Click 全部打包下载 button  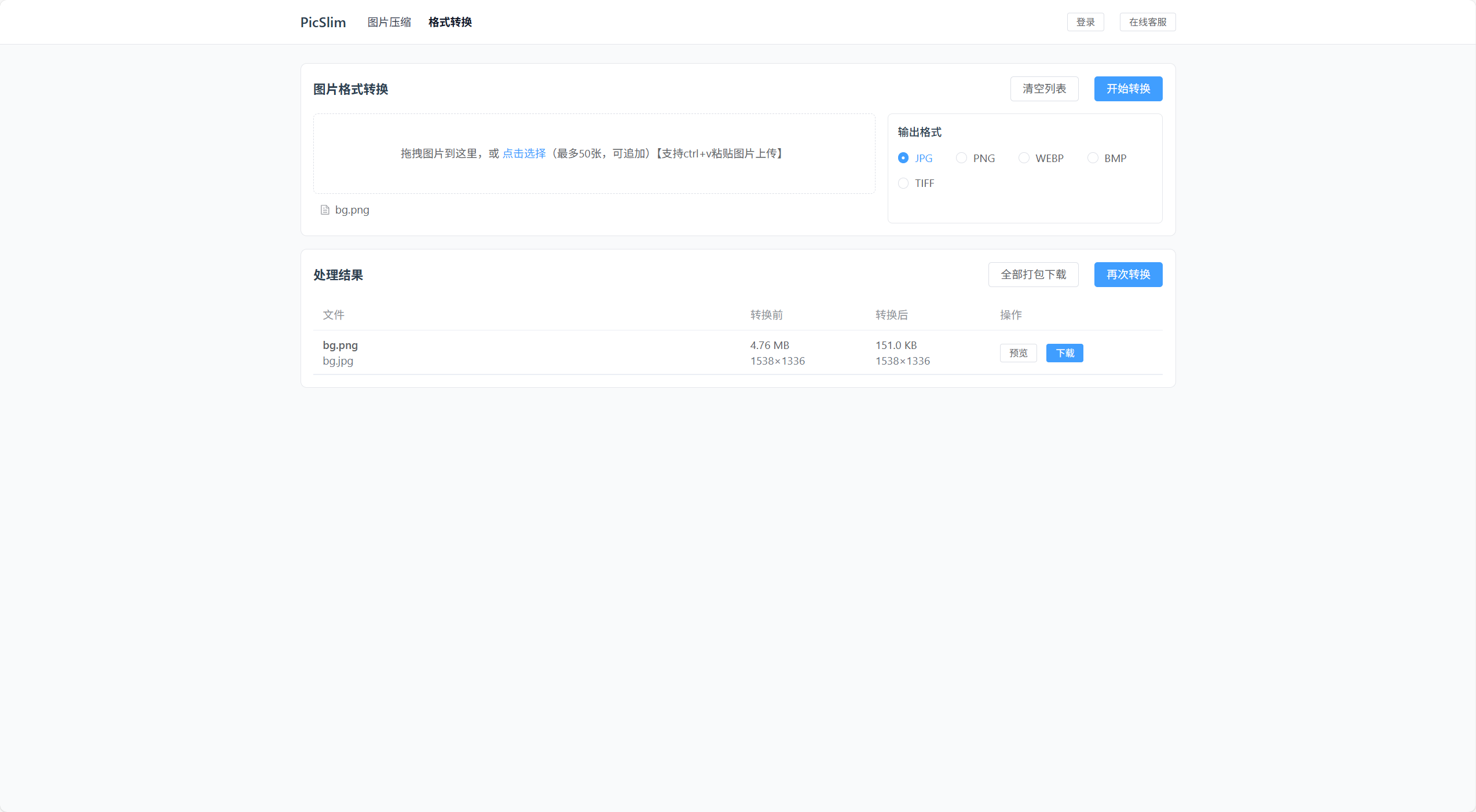1033,274
